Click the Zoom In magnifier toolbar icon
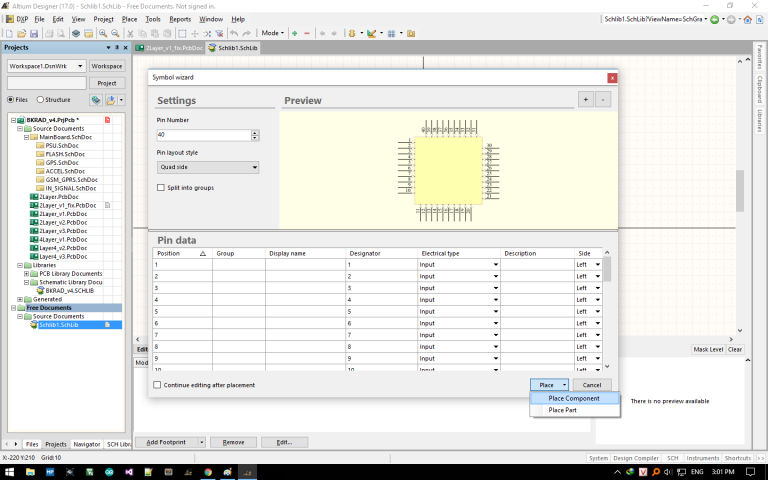This screenshot has height=480, width=768. coord(103,33)
